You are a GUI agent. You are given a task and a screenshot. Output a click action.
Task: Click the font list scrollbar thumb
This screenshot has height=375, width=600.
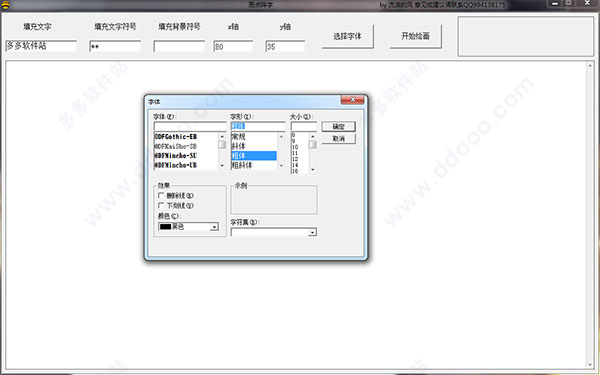[x=222, y=145]
